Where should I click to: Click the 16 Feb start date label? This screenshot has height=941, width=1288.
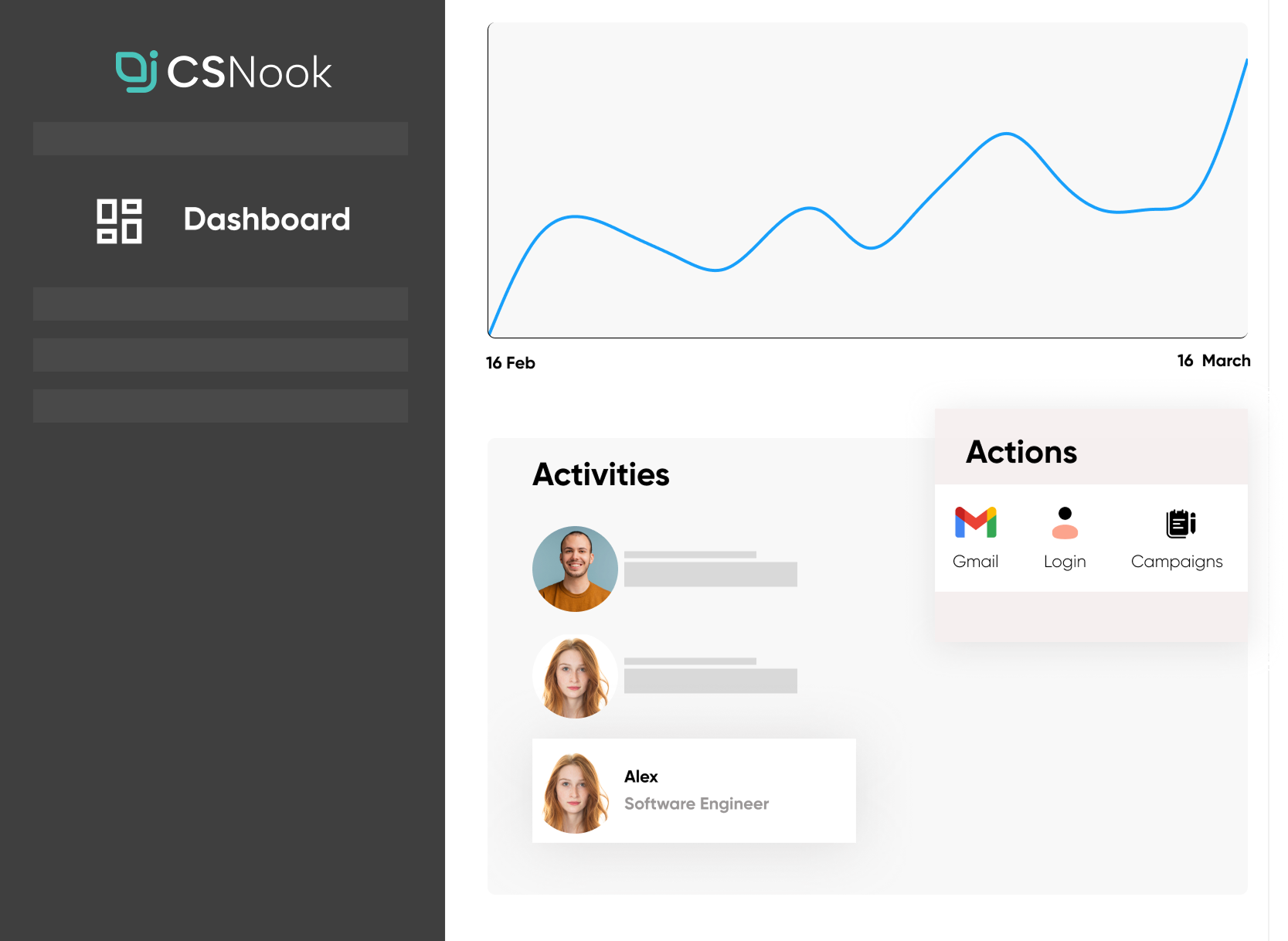coord(510,363)
